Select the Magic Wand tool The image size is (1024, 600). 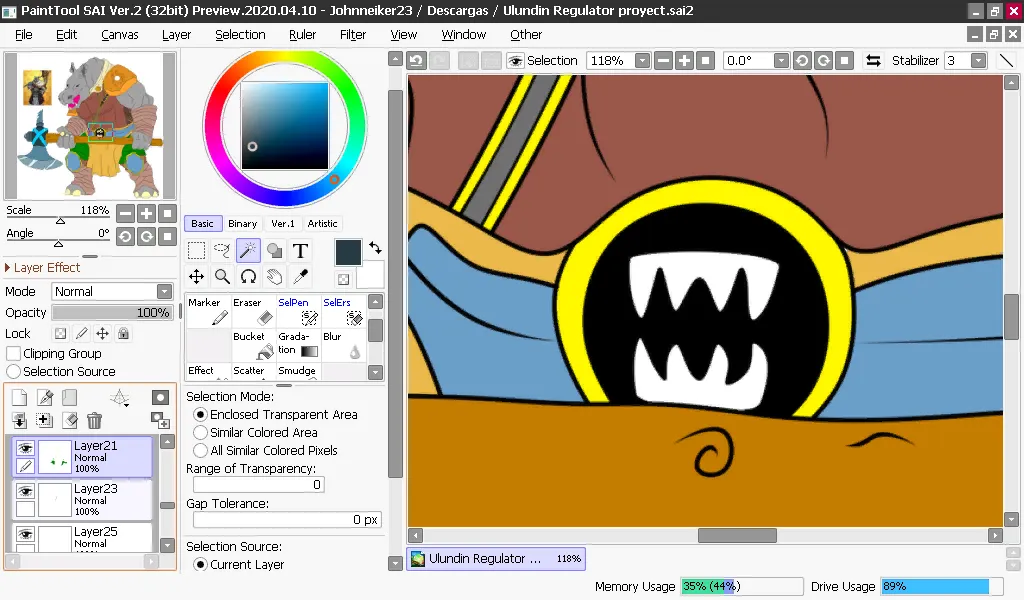pyautogui.click(x=248, y=251)
